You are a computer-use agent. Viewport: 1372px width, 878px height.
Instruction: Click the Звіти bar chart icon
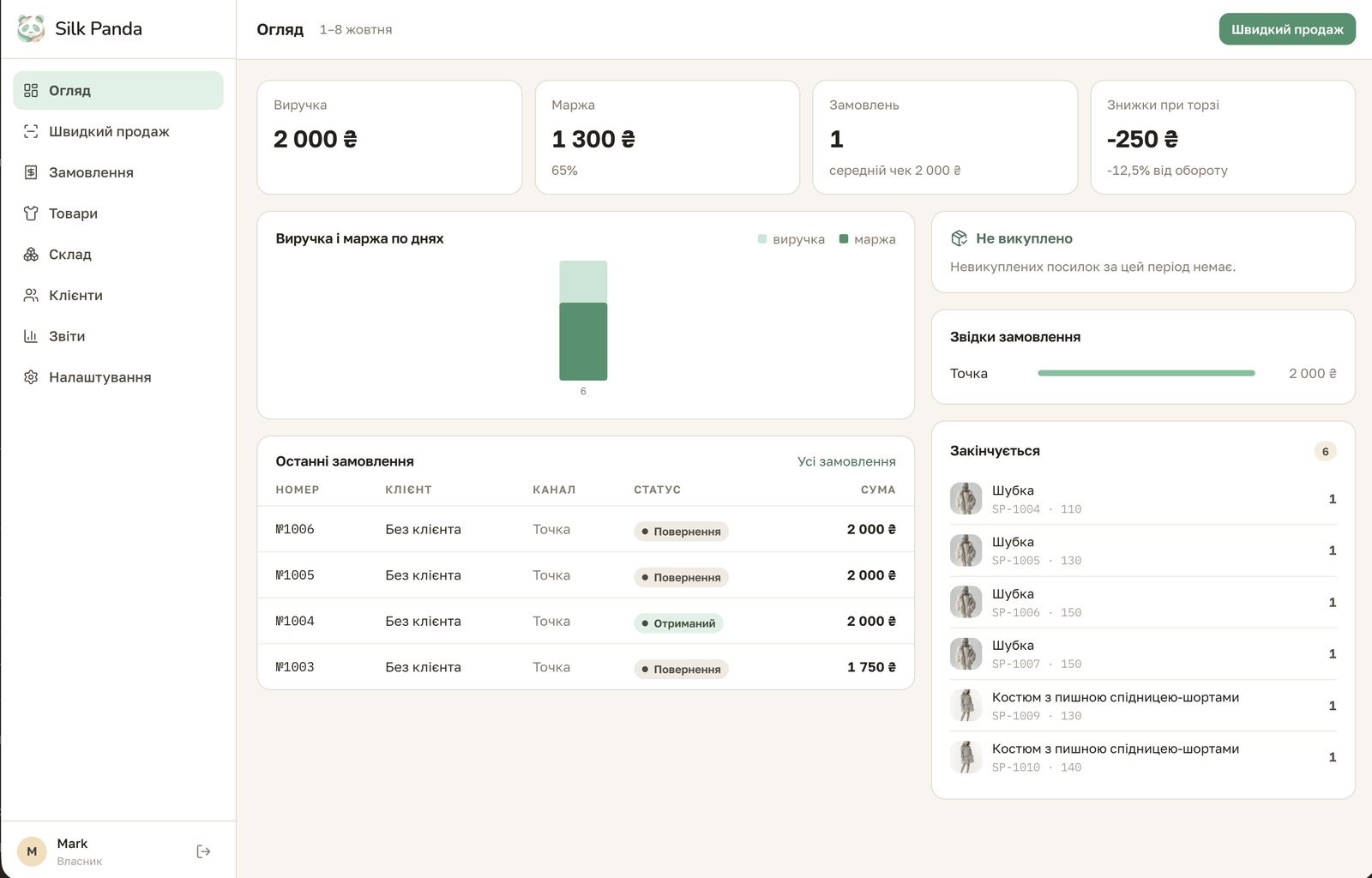tap(31, 336)
